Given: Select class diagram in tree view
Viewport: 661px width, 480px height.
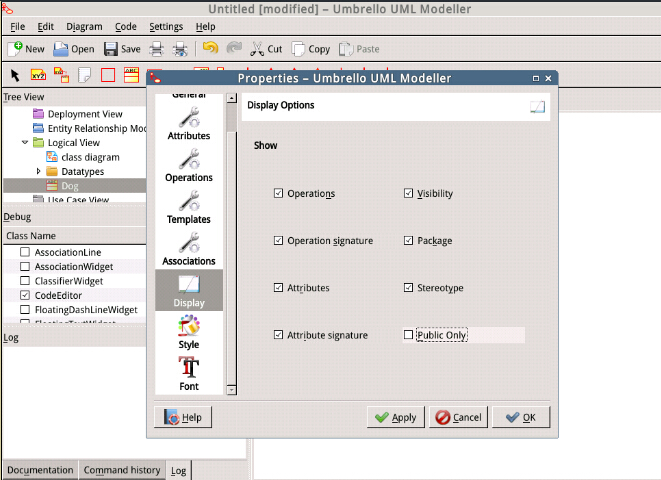Looking at the screenshot, I should coord(90,157).
